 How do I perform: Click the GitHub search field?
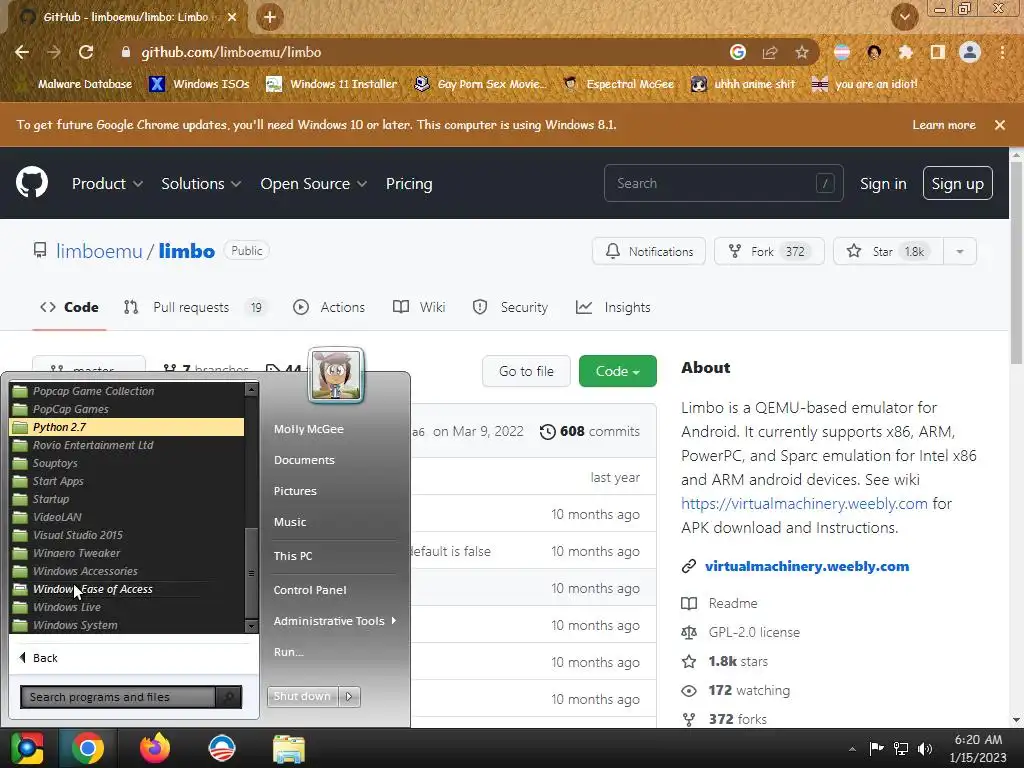(724, 183)
